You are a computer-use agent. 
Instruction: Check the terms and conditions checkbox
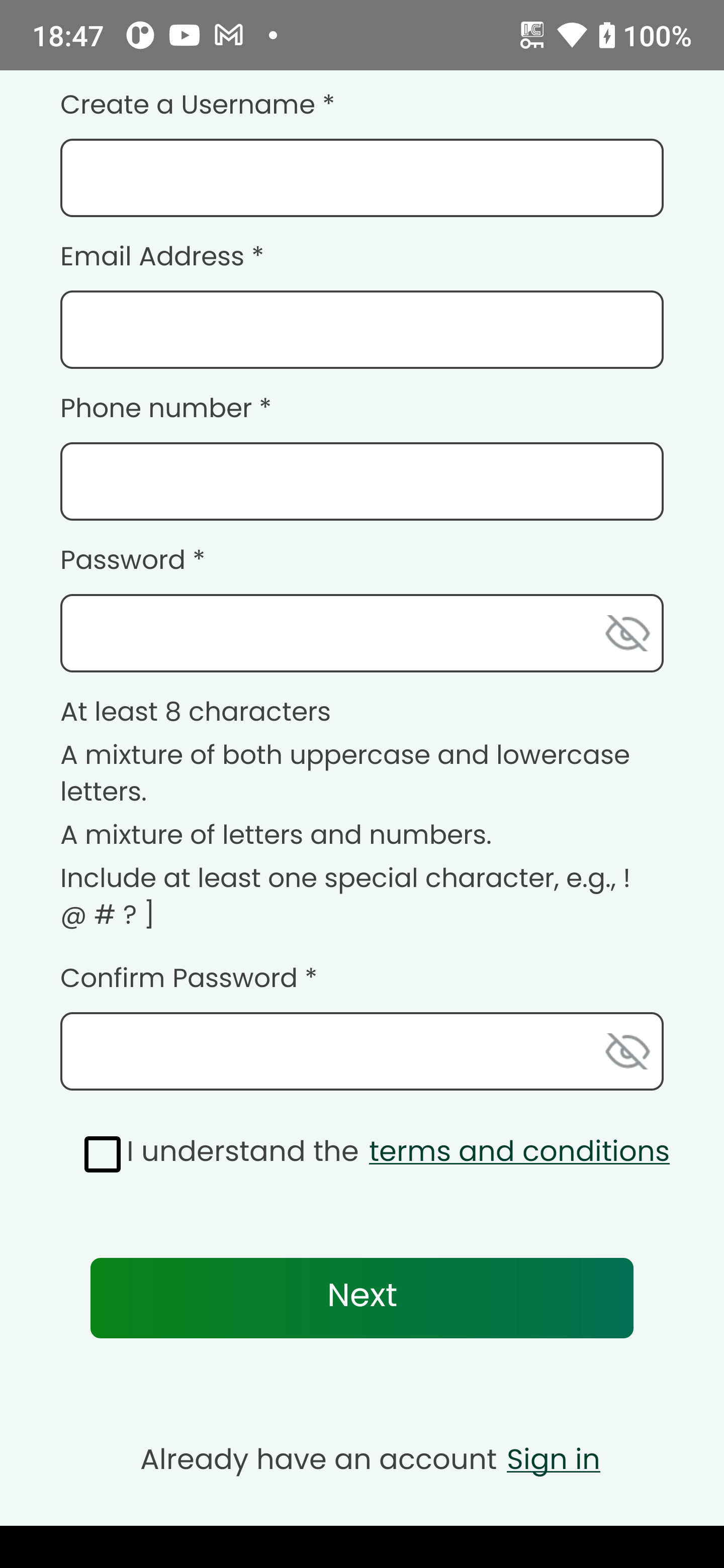102,1154
